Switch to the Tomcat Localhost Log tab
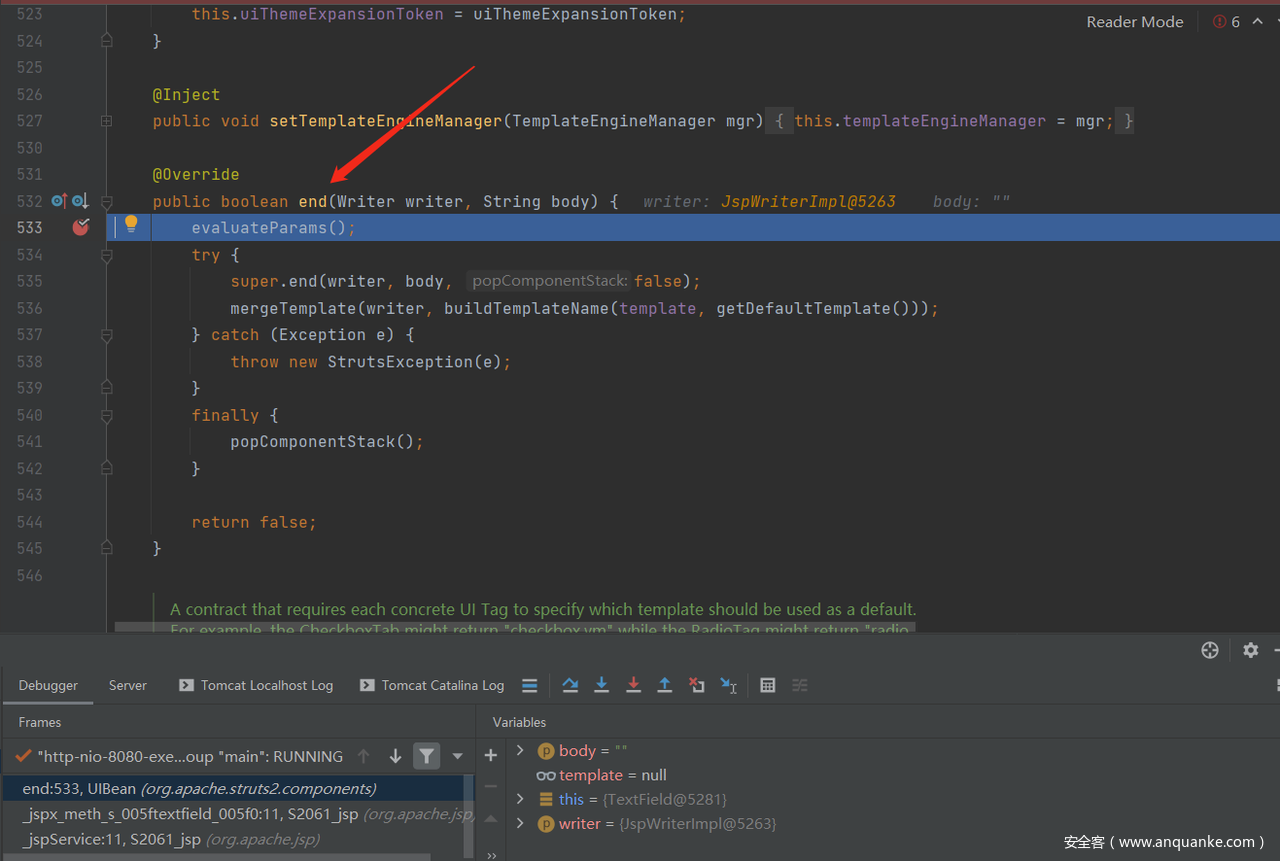The height and width of the screenshot is (861, 1280). click(256, 685)
